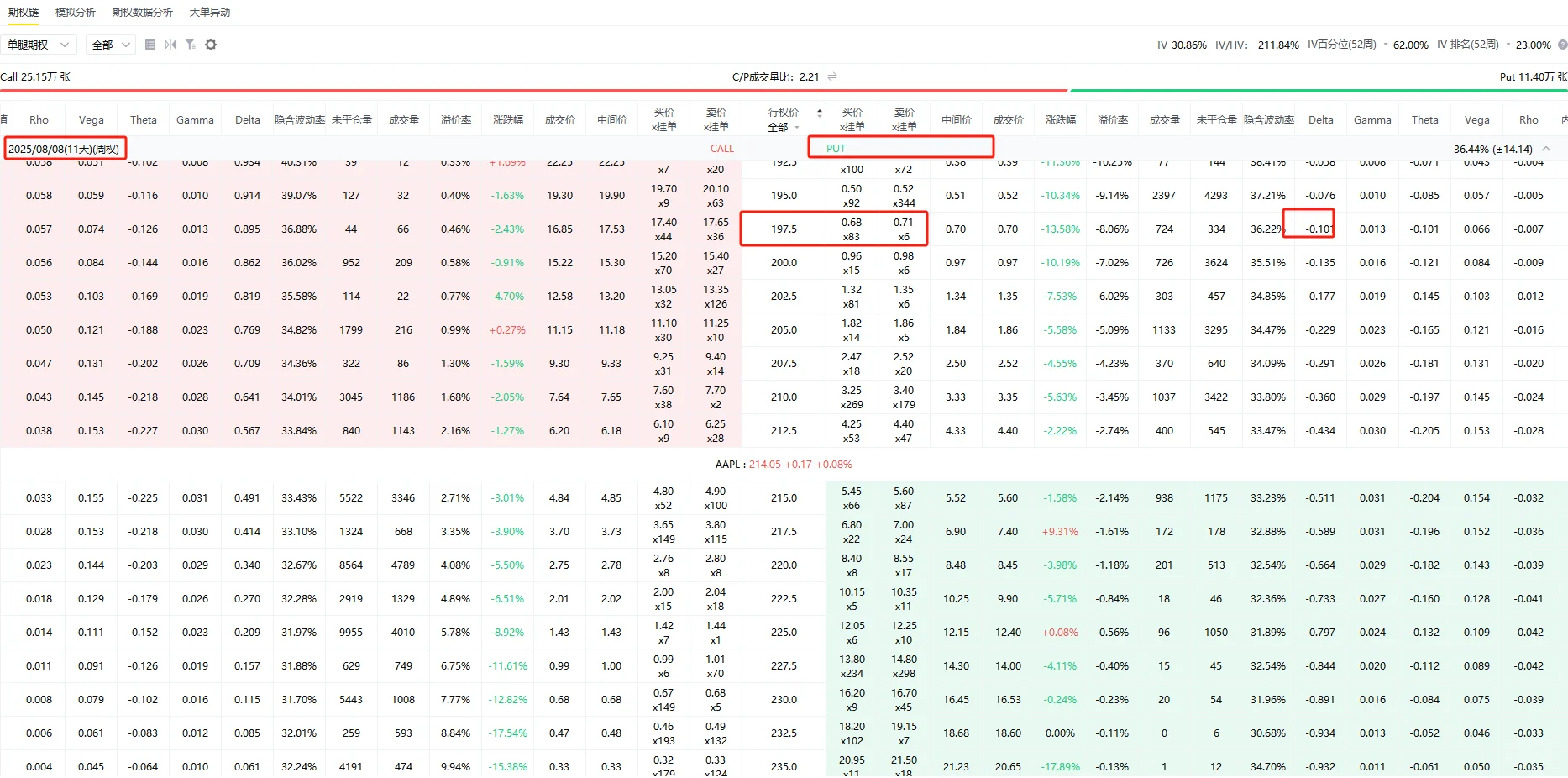The height and width of the screenshot is (778, 1568).
Task: Select the 222.5 strike price cell
Action: click(x=784, y=599)
